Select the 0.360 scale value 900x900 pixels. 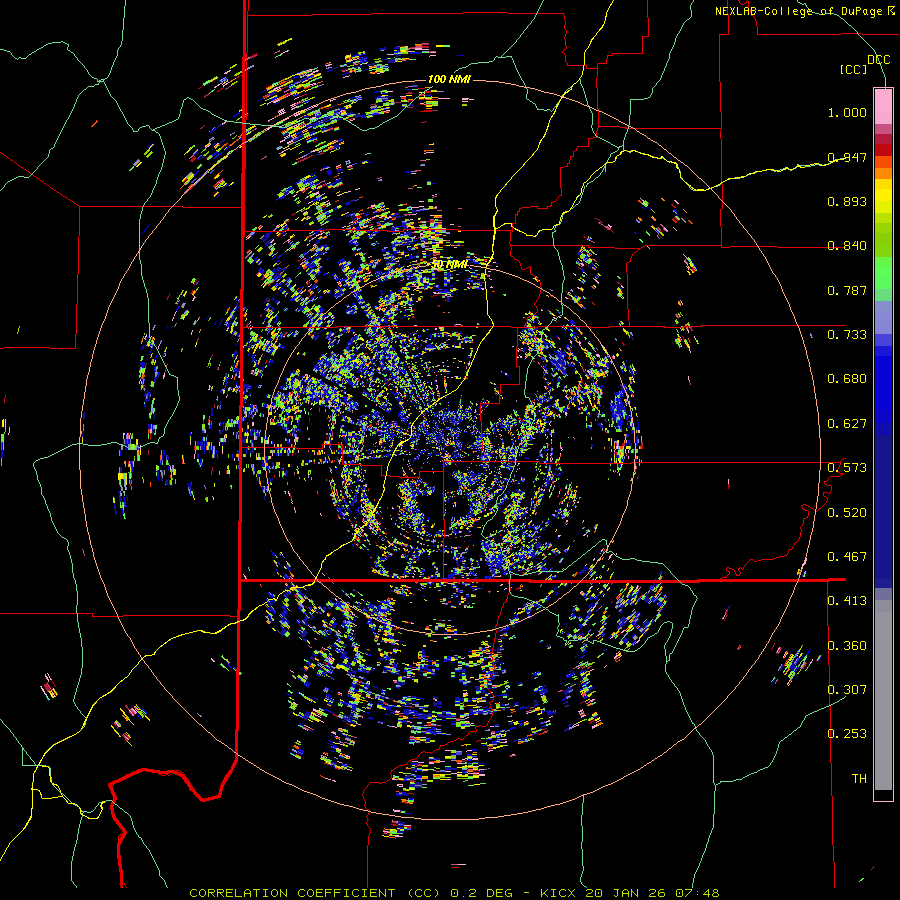[x=847, y=646]
